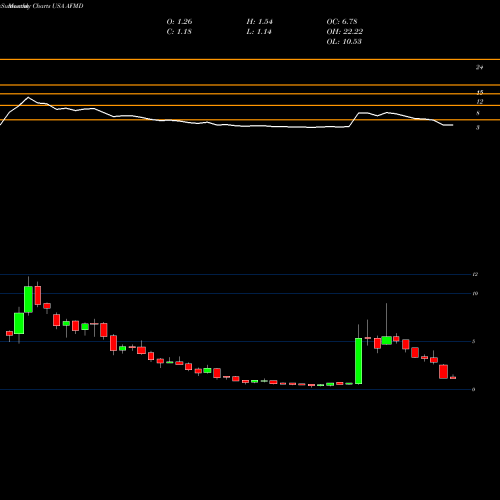The image size is (500, 500).
Task: Click the 15 label on the indicator axis
Action: click(480, 92)
